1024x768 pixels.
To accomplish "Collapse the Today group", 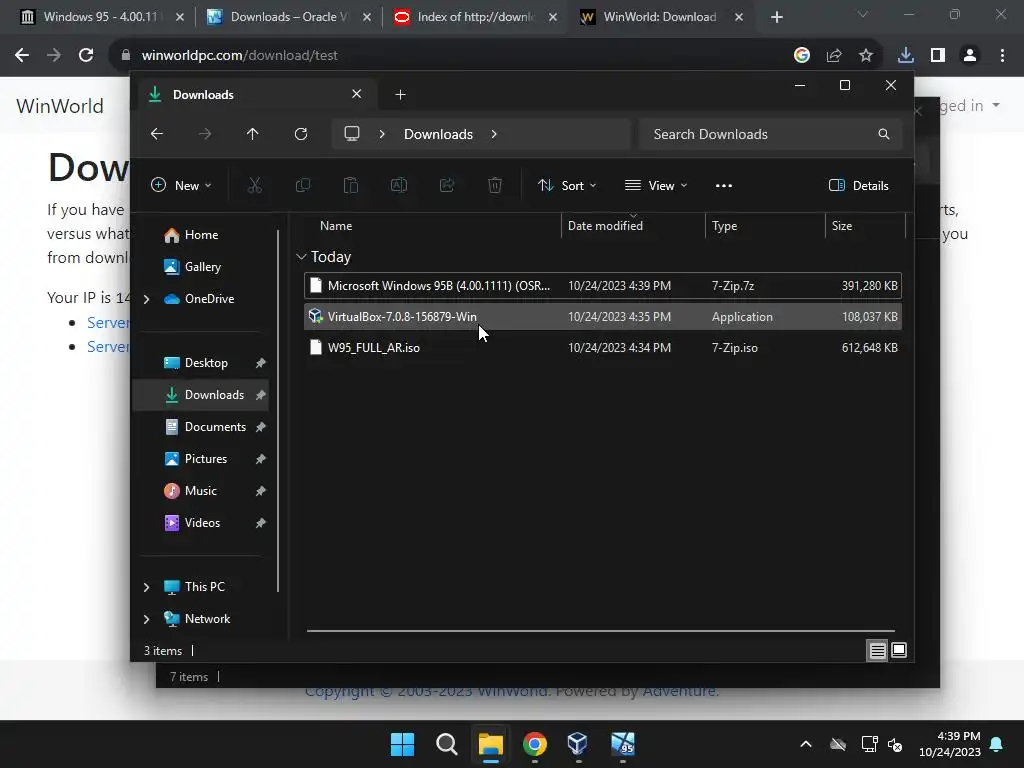I will coord(301,257).
